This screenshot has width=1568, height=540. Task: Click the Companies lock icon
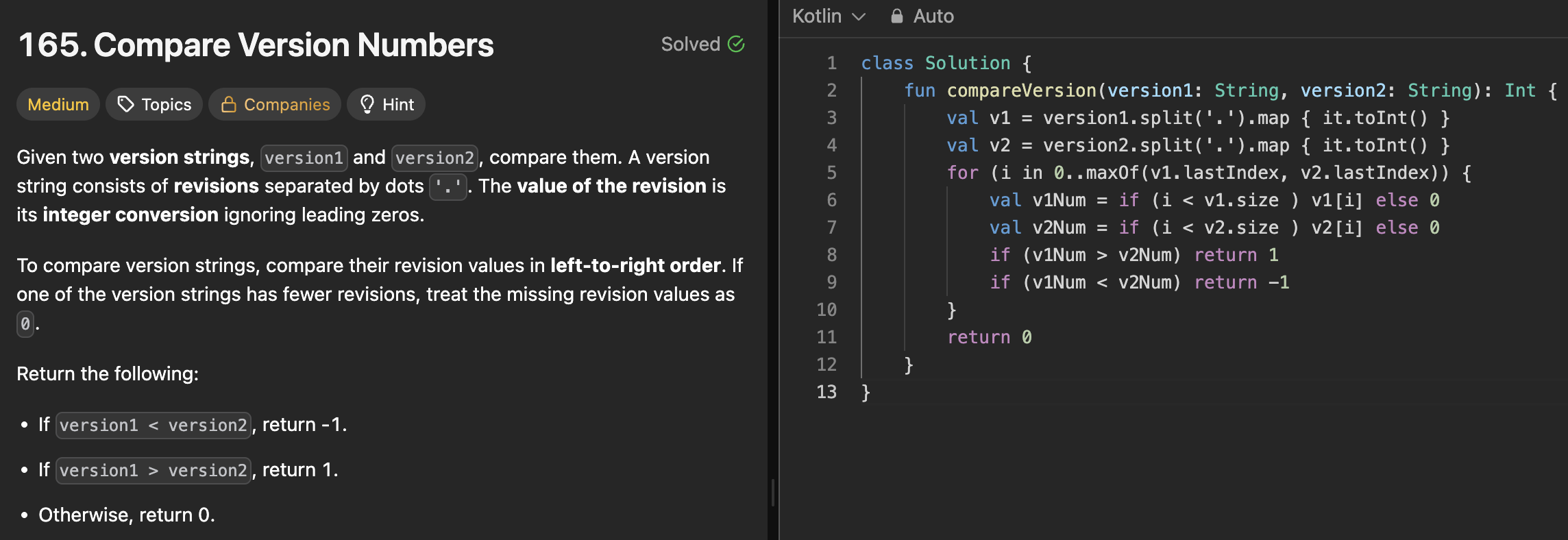(228, 104)
